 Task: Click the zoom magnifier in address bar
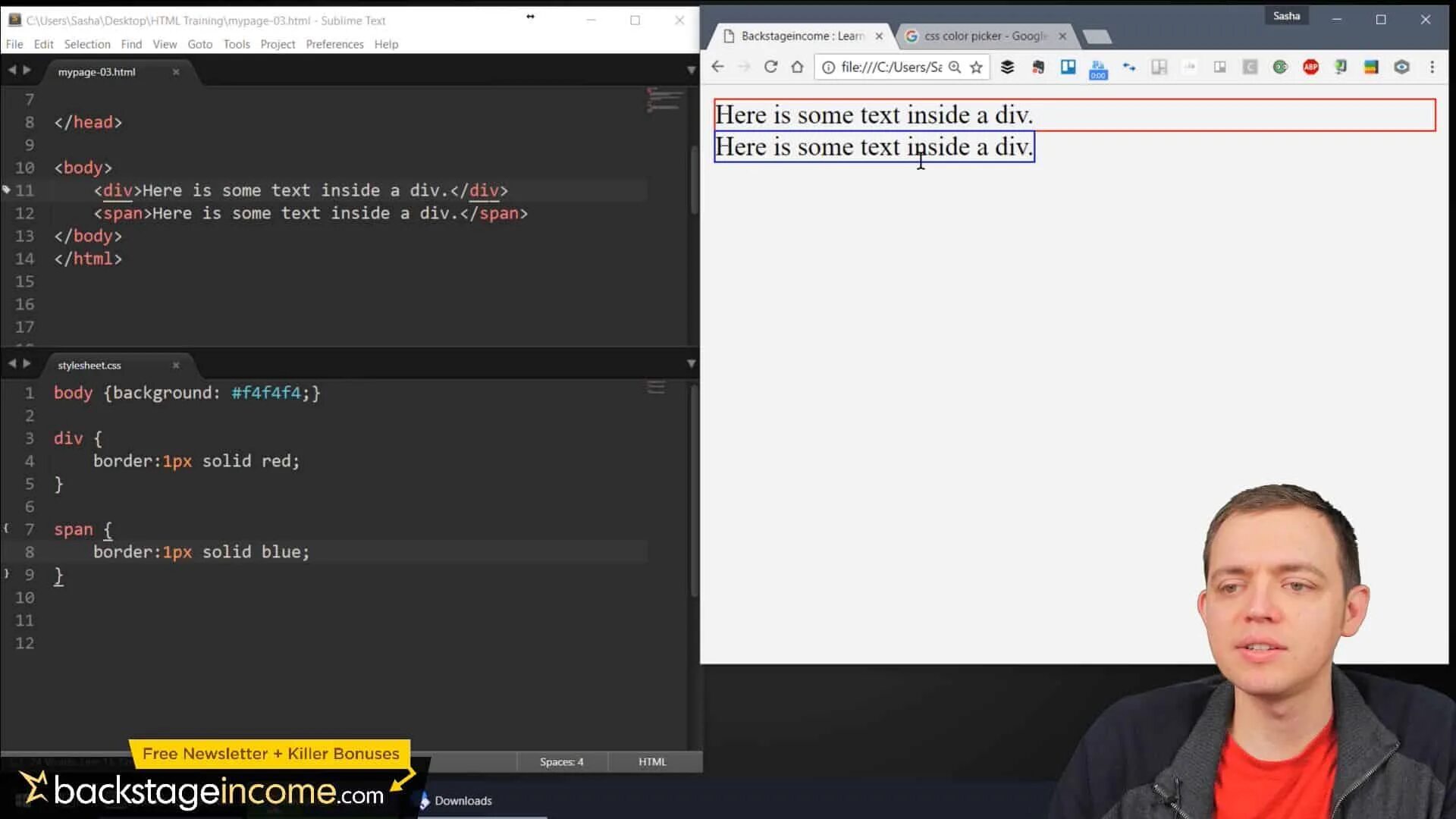(955, 67)
